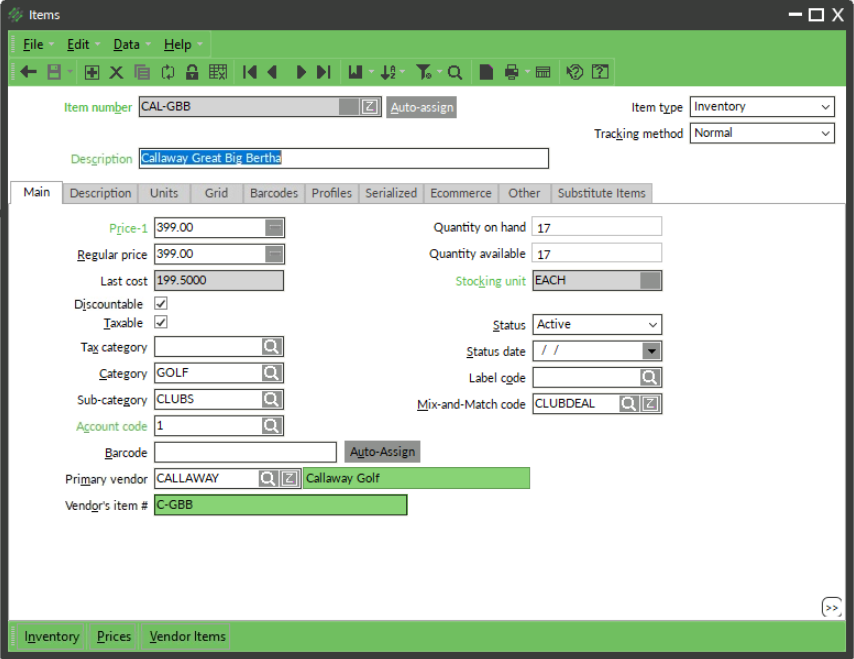Open the Primary vendor lookup magnifier
This screenshot has width=854, height=659.
(267, 479)
